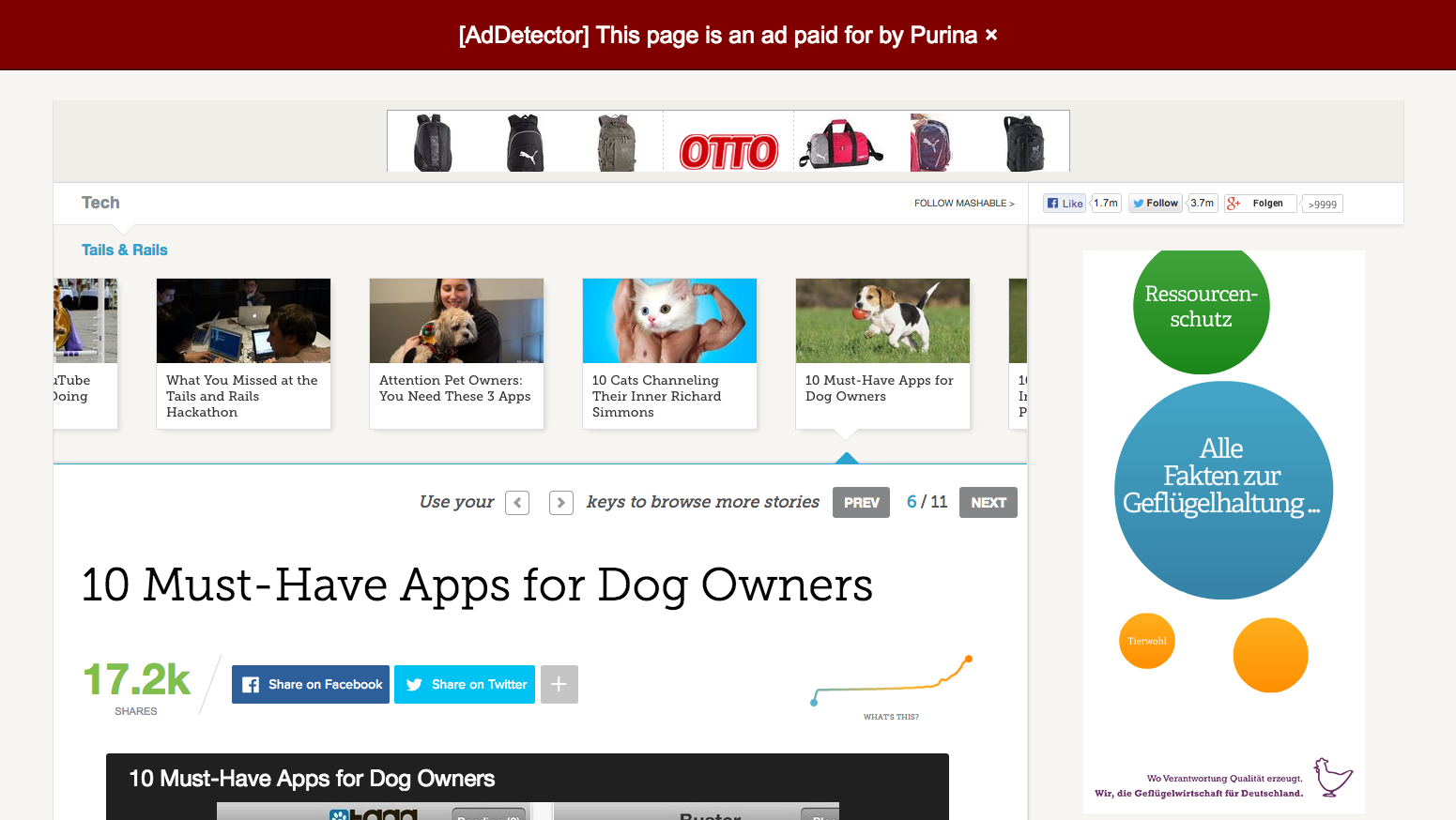Click the OTTO logo in banner ad

tap(728, 151)
